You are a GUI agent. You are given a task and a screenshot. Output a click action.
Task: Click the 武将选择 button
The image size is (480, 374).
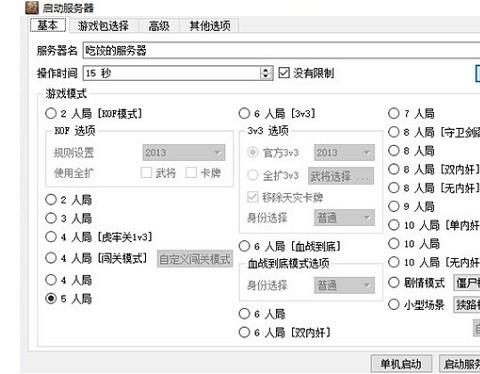point(341,176)
